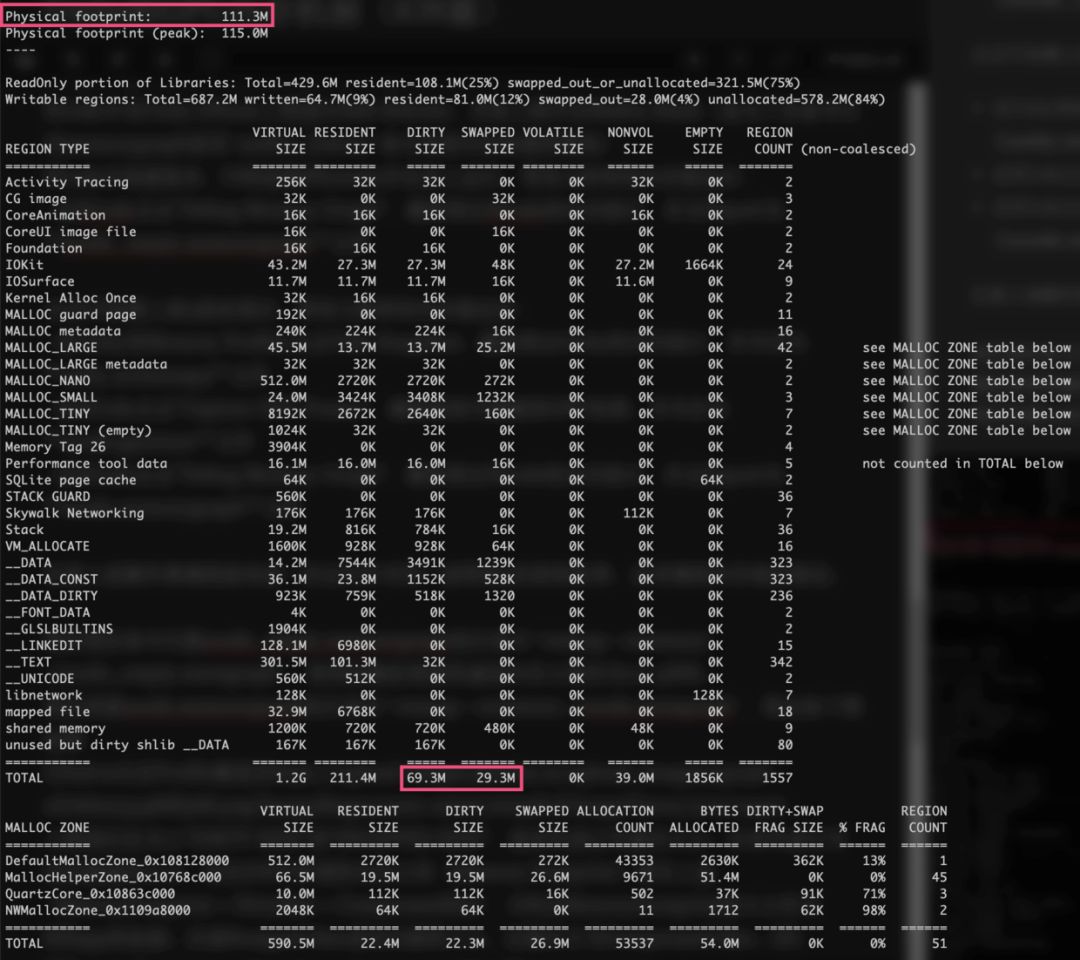Select the "CoreAnimation" row label
The width and height of the screenshot is (1080, 960).
pos(55,215)
